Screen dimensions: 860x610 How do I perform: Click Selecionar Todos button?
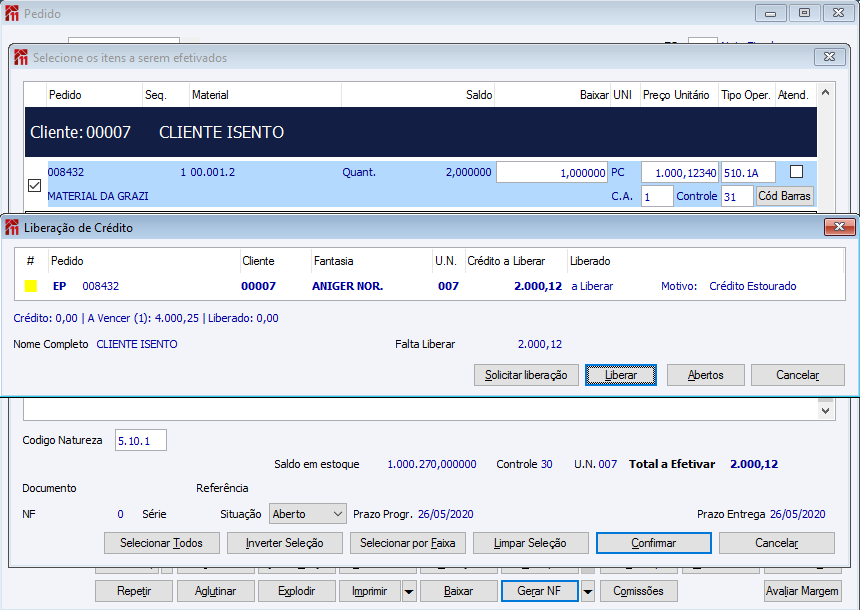[162, 543]
